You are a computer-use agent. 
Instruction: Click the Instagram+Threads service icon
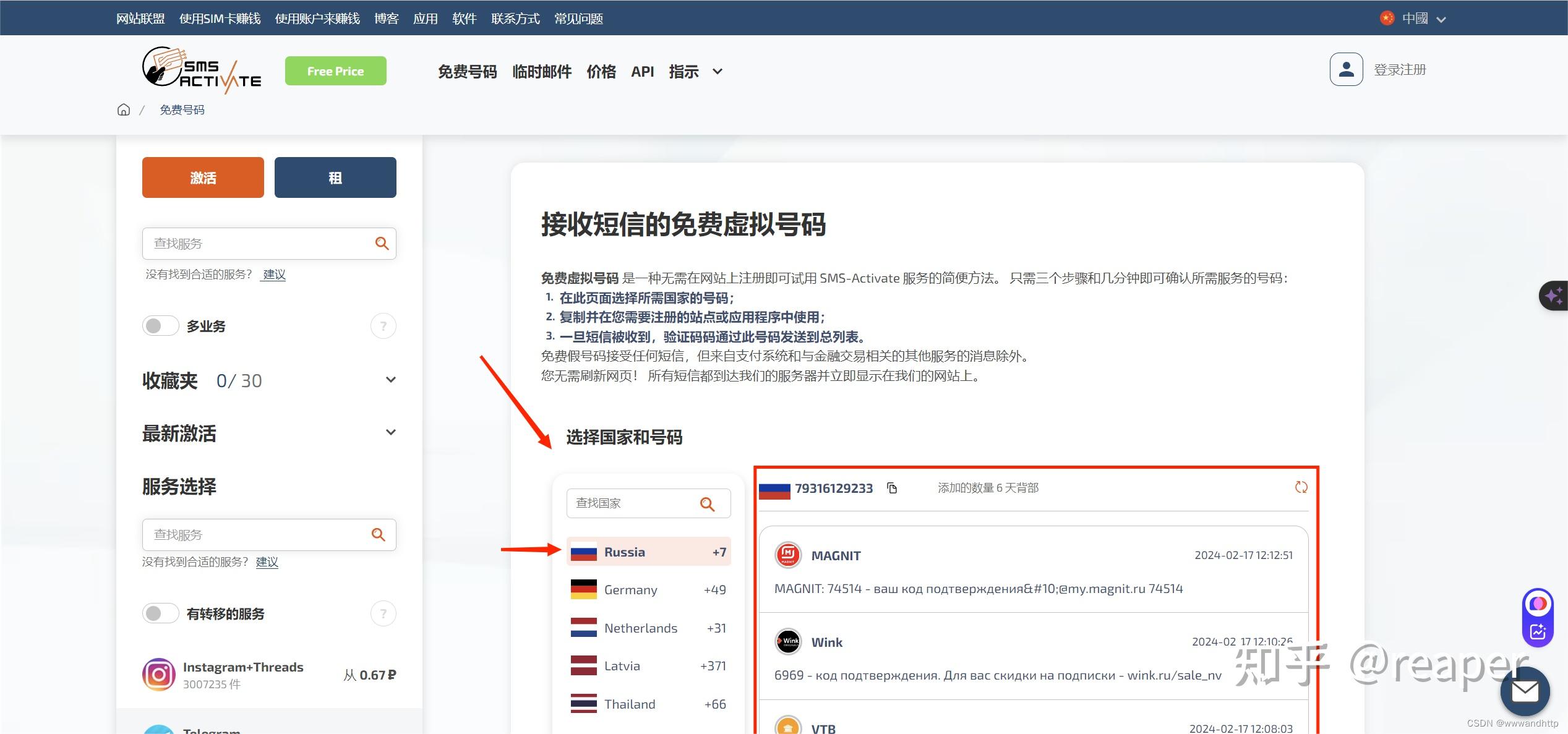159,674
